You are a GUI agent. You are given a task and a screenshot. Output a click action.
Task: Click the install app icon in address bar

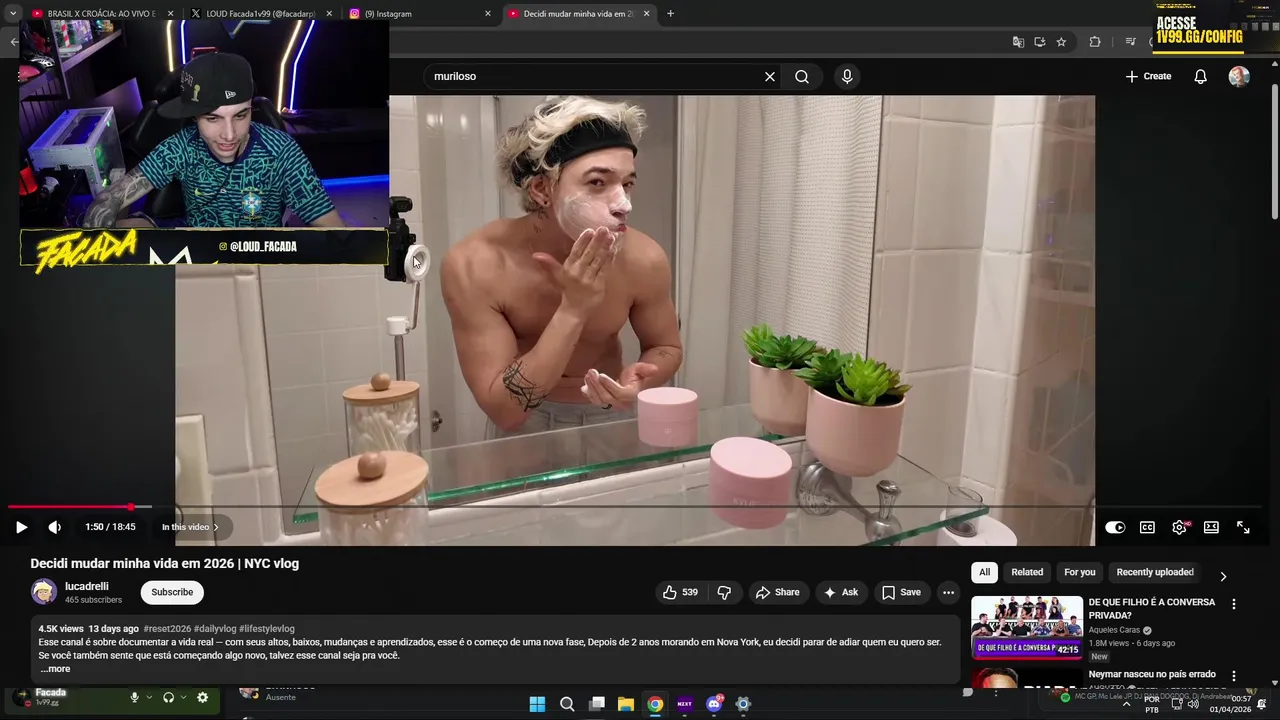1040,42
